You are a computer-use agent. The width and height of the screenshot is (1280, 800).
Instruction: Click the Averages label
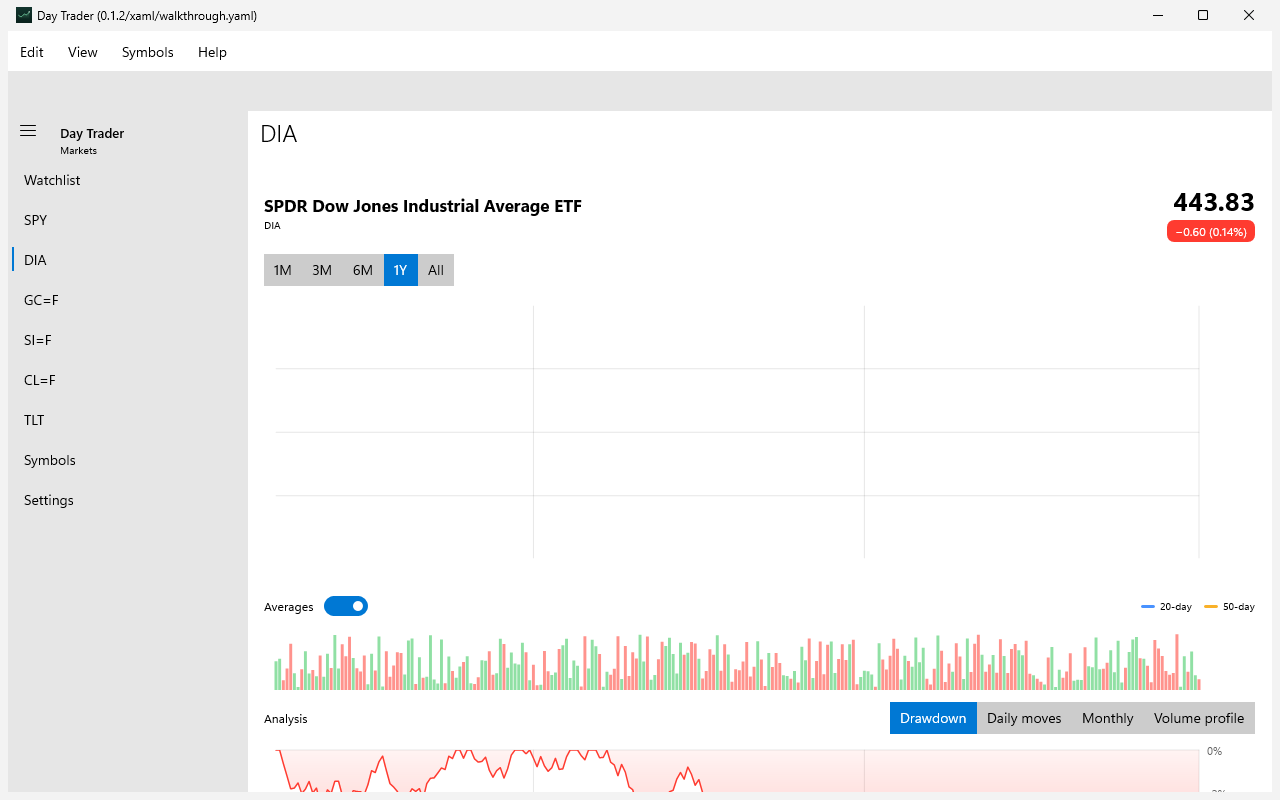tap(289, 607)
